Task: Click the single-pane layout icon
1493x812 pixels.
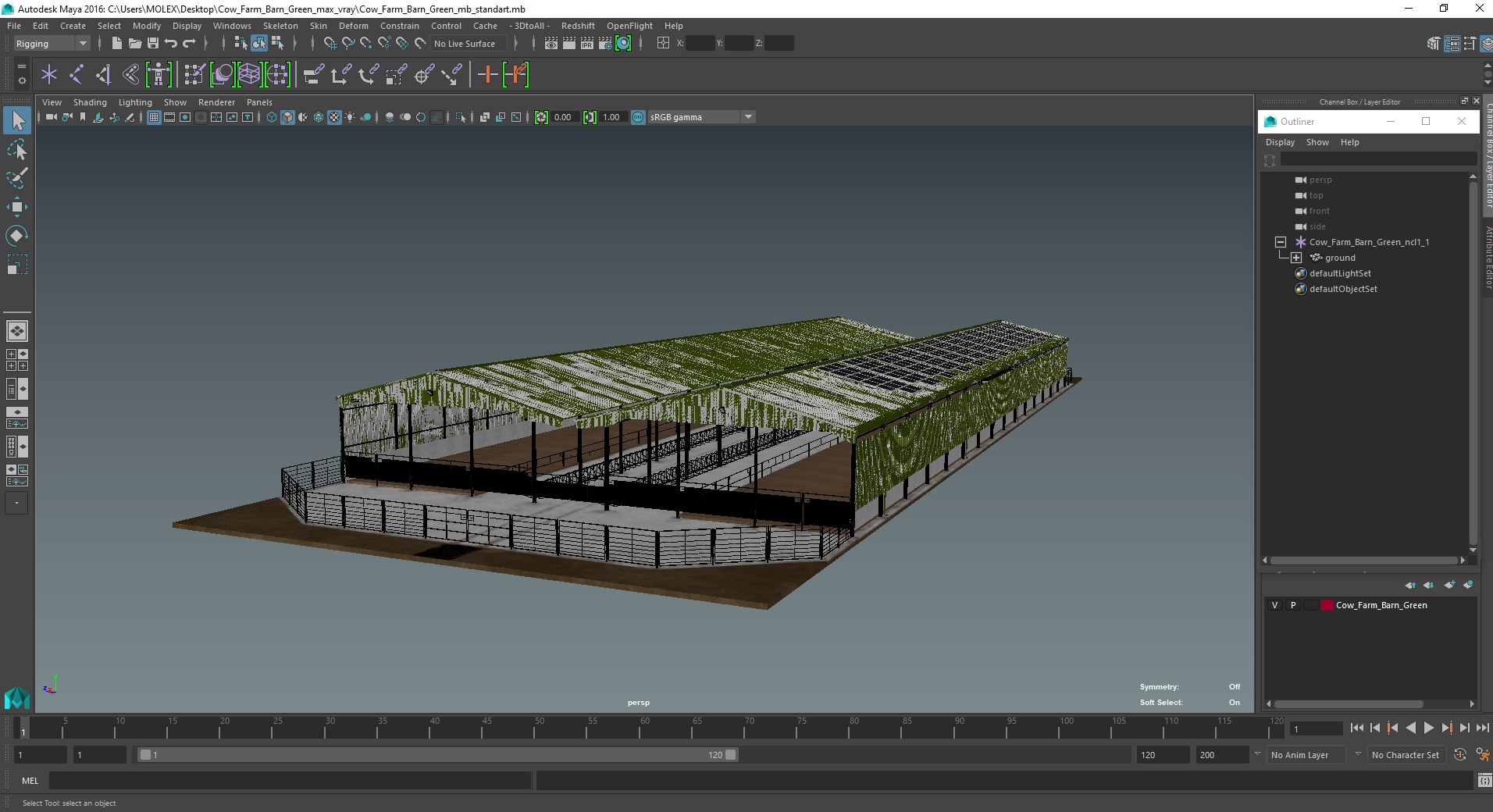Action: [16, 331]
